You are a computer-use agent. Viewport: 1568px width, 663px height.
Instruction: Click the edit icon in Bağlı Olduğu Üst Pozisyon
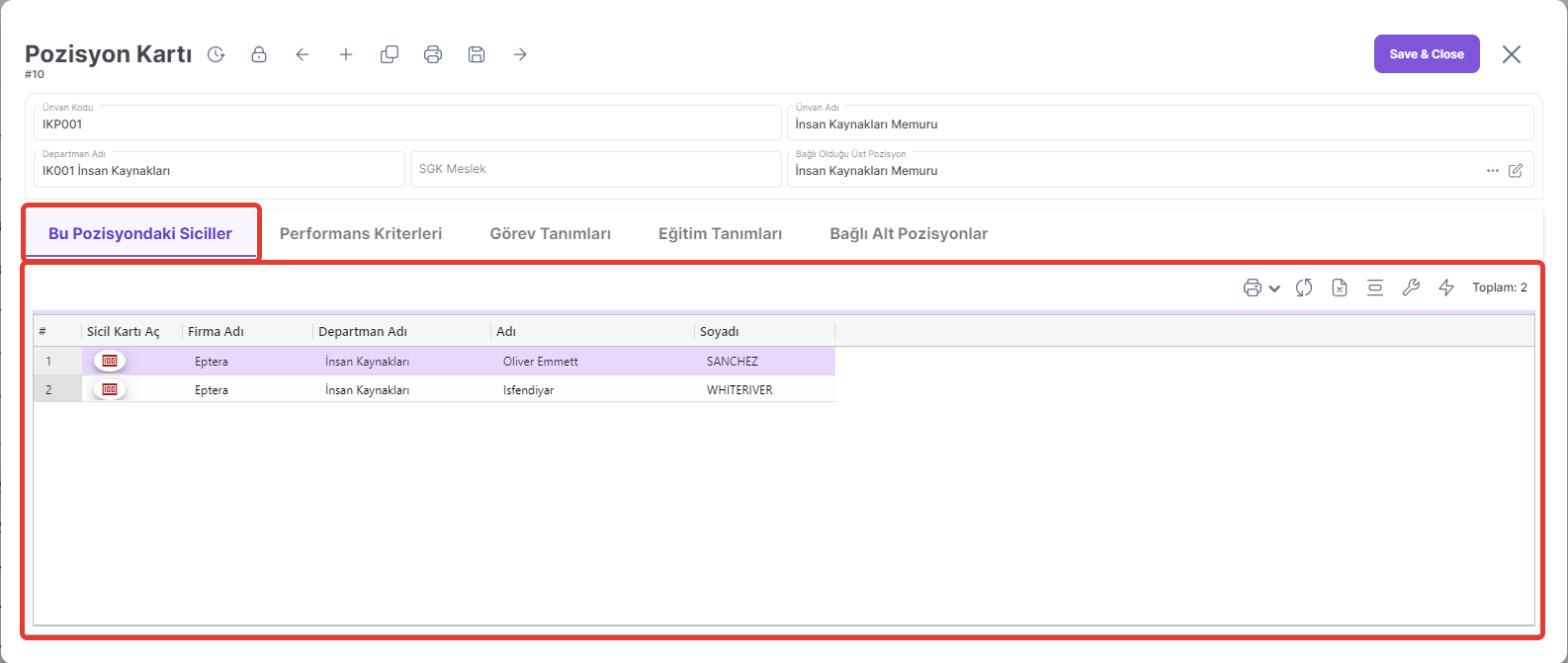pos(1516,171)
